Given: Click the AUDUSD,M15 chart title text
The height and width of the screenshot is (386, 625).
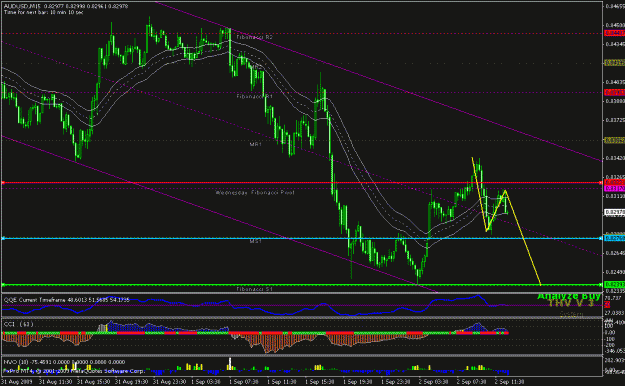Looking at the screenshot, I should click(x=66, y=6).
